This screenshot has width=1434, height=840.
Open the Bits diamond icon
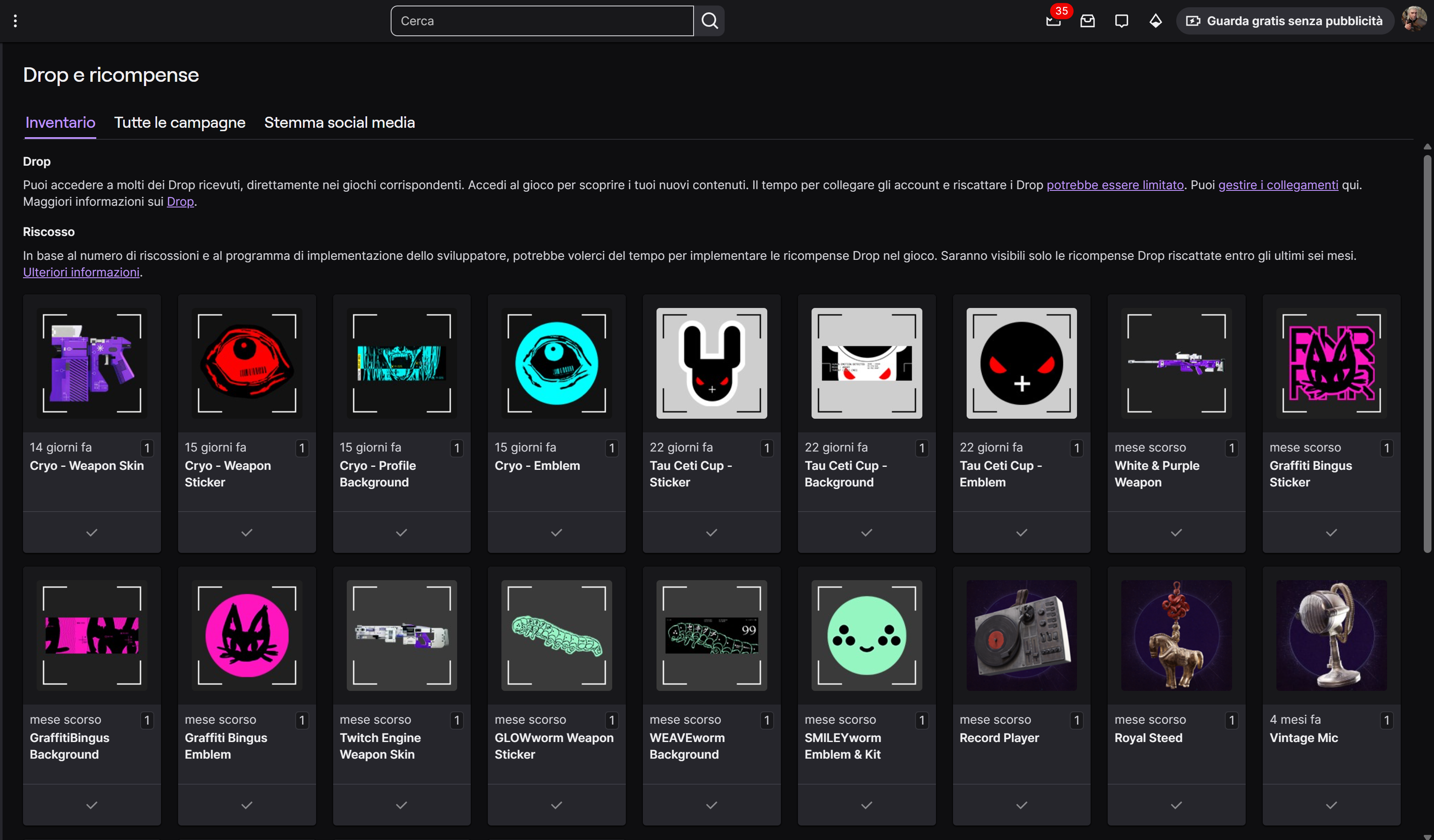pos(1155,21)
